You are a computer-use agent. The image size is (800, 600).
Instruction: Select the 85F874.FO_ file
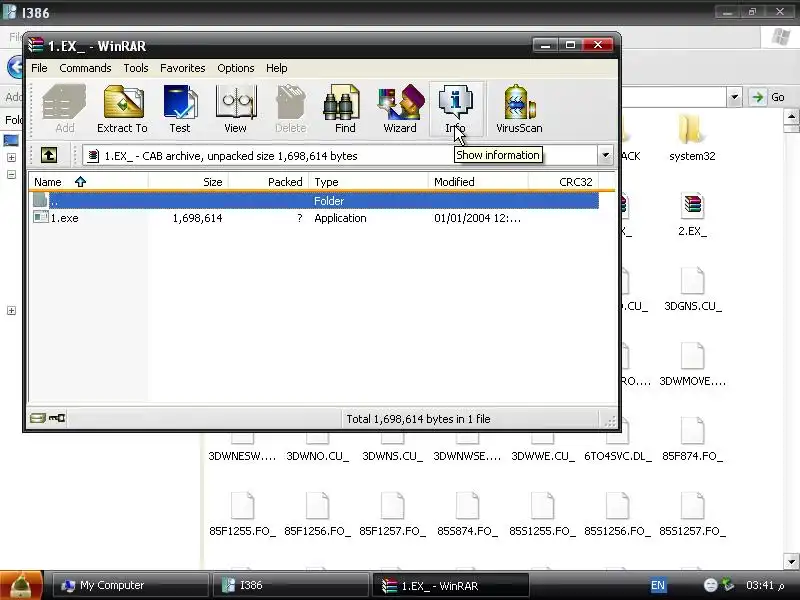point(692,439)
